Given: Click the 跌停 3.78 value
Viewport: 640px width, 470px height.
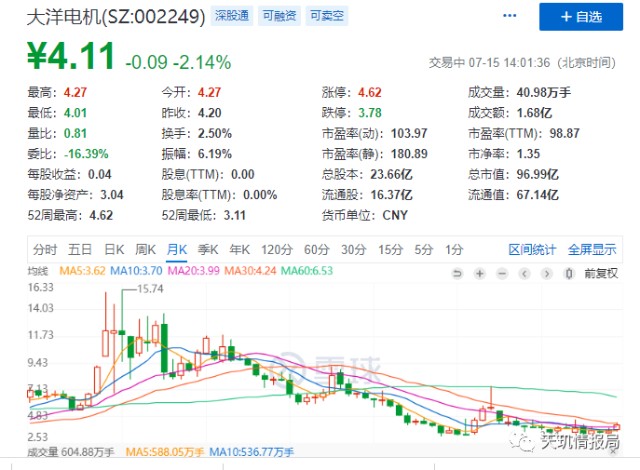Looking at the screenshot, I should pos(370,113).
